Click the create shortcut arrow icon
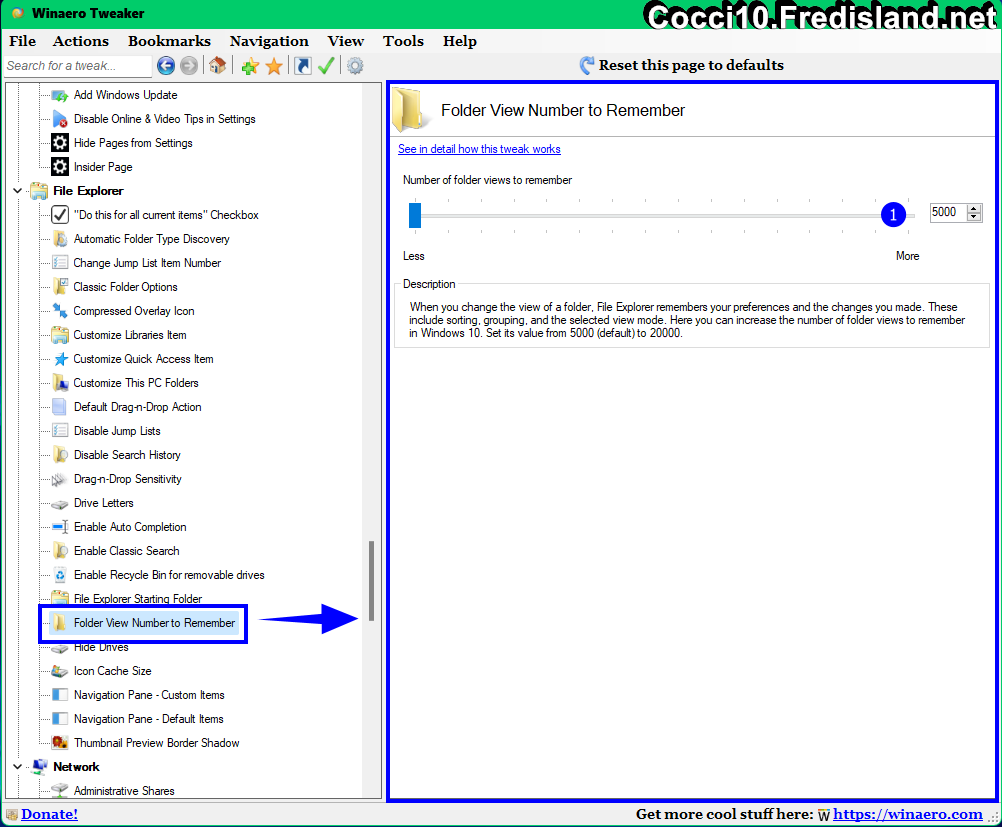This screenshot has height=827, width=1002. 303,66
